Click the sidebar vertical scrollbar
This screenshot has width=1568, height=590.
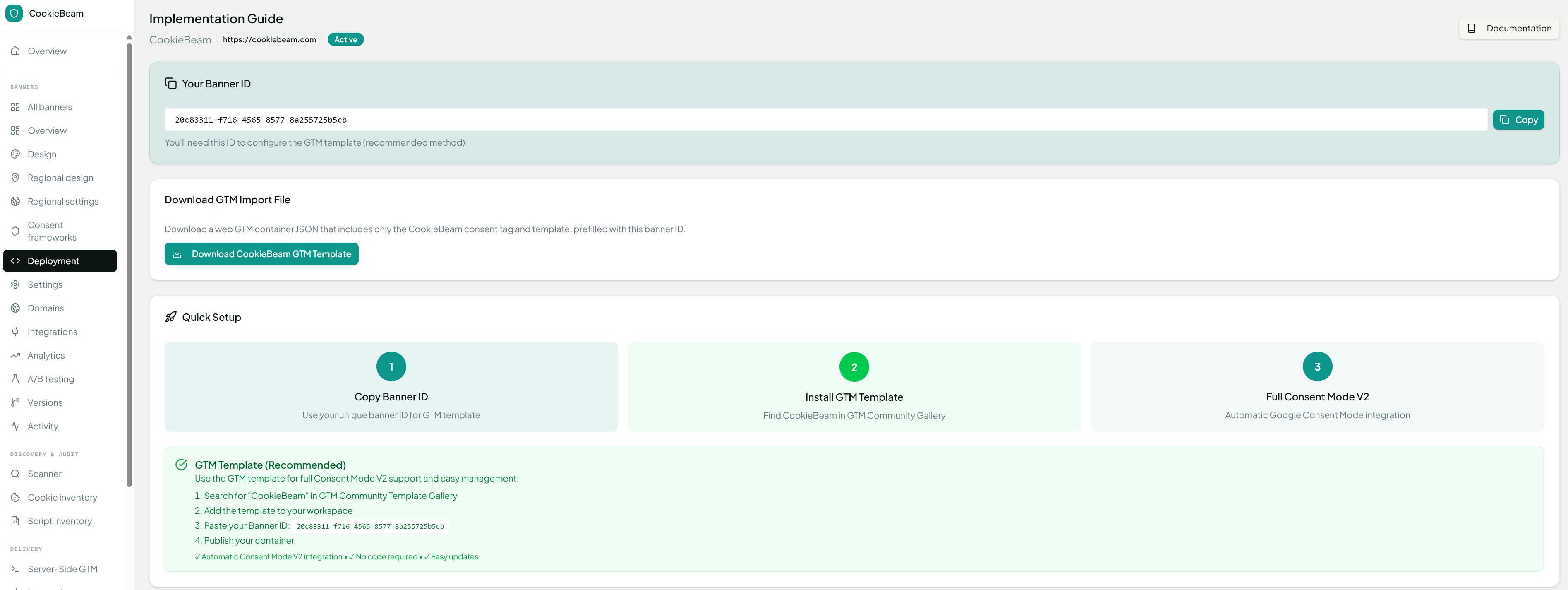pyautogui.click(x=129, y=265)
